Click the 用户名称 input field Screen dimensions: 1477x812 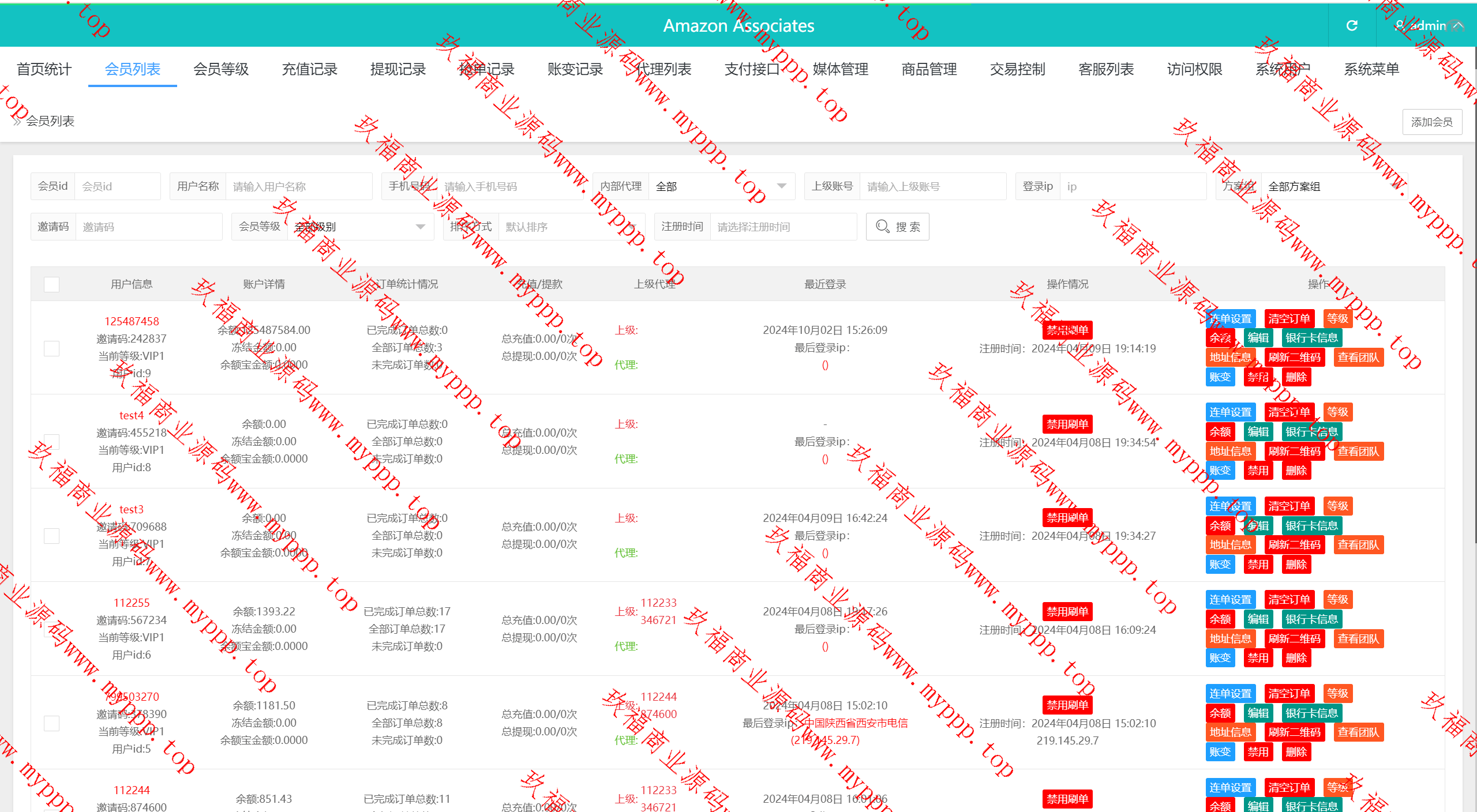[x=298, y=186]
